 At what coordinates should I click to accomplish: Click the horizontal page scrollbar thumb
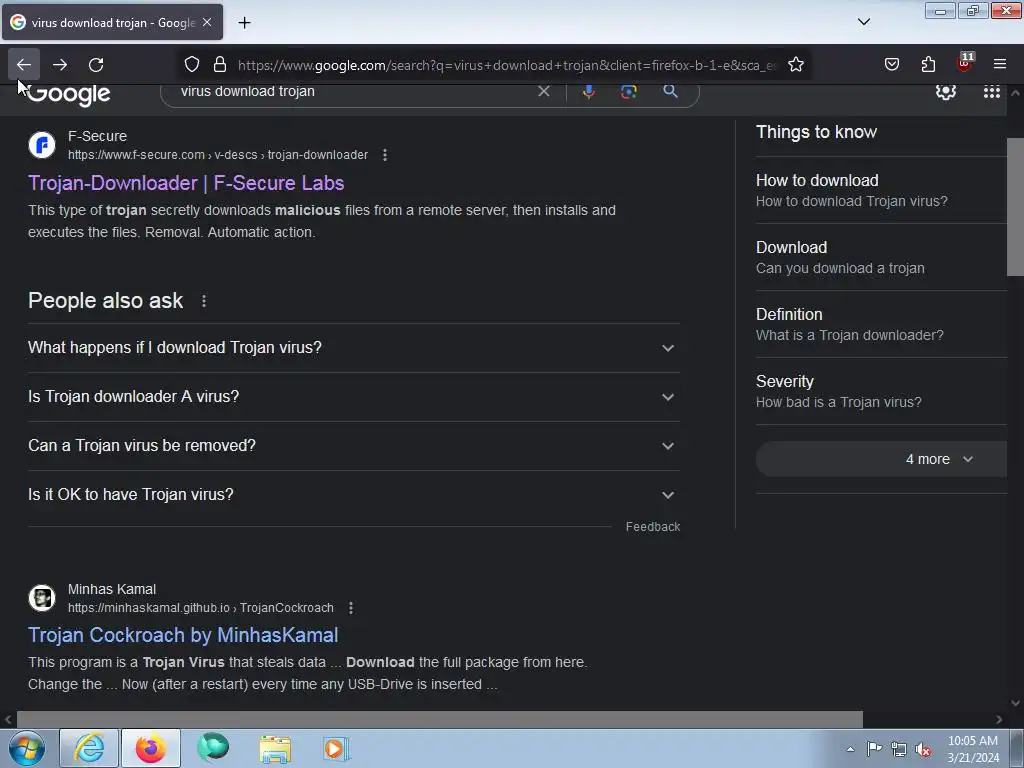coord(440,719)
